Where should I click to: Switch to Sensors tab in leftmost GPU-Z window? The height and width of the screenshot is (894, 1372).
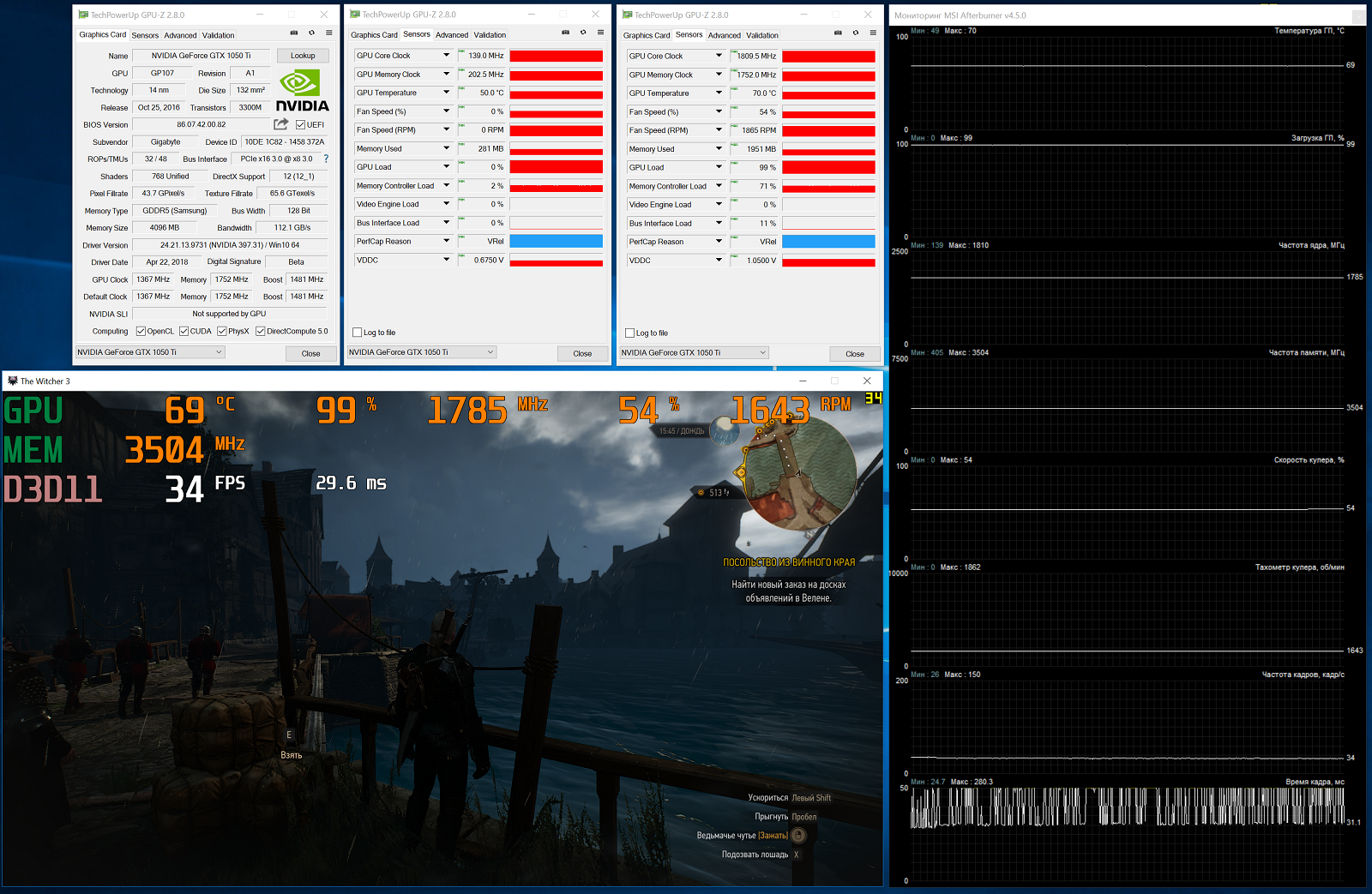[x=145, y=35]
